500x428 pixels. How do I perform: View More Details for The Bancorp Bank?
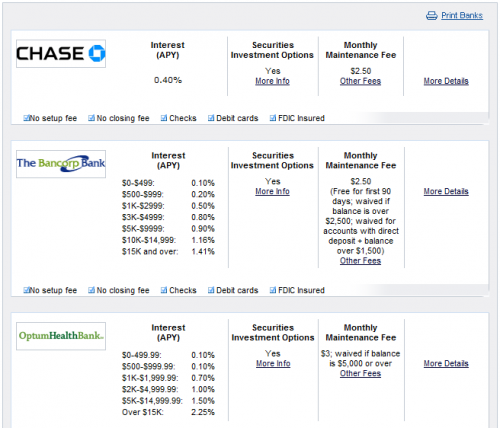(446, 191)
